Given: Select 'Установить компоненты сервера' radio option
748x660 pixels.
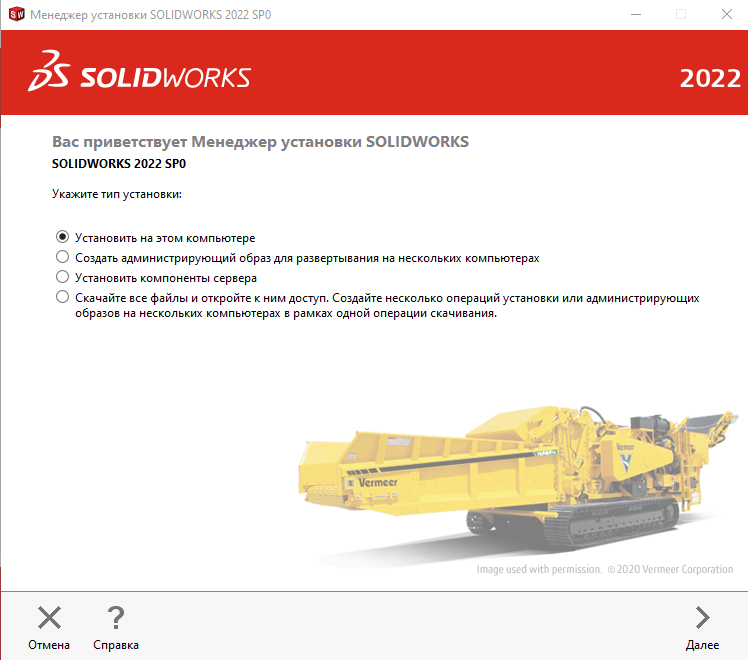Looking at the screenshot, I should click(62, 277).
